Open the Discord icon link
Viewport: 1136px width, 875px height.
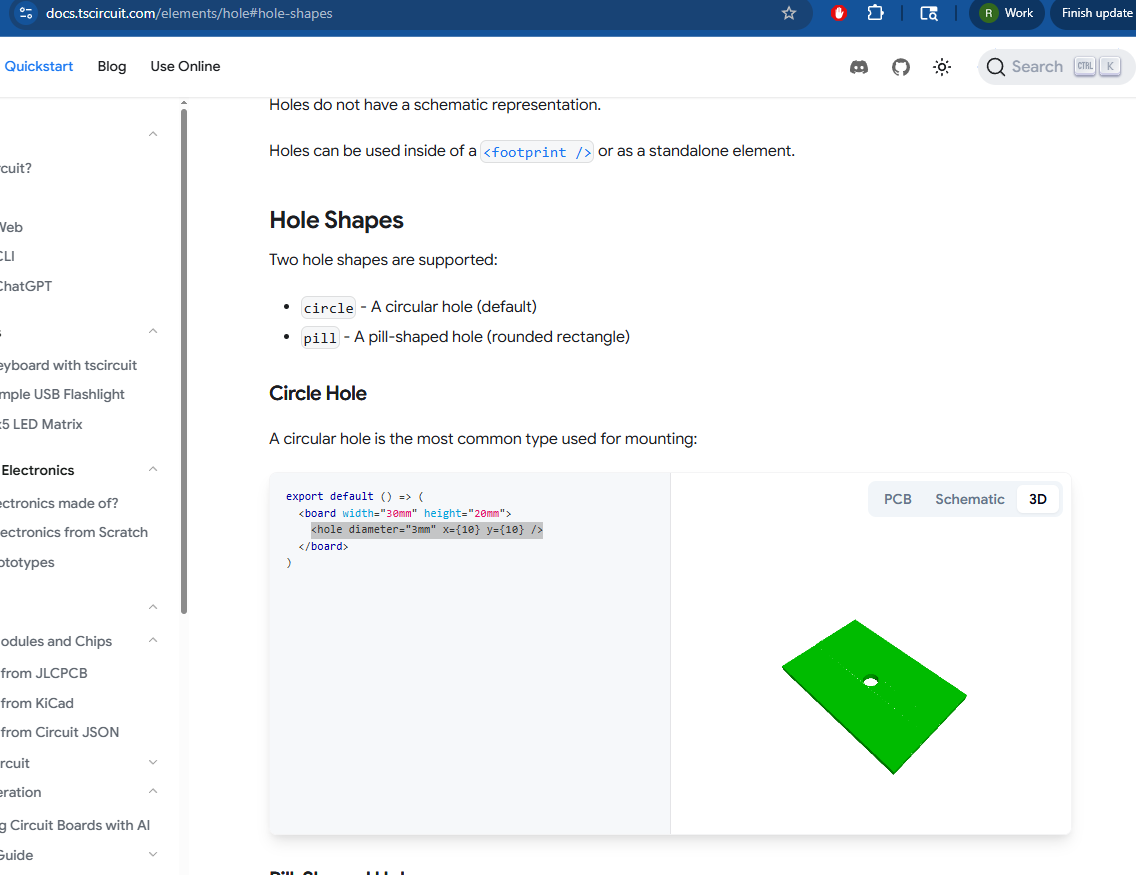(859, 67)
